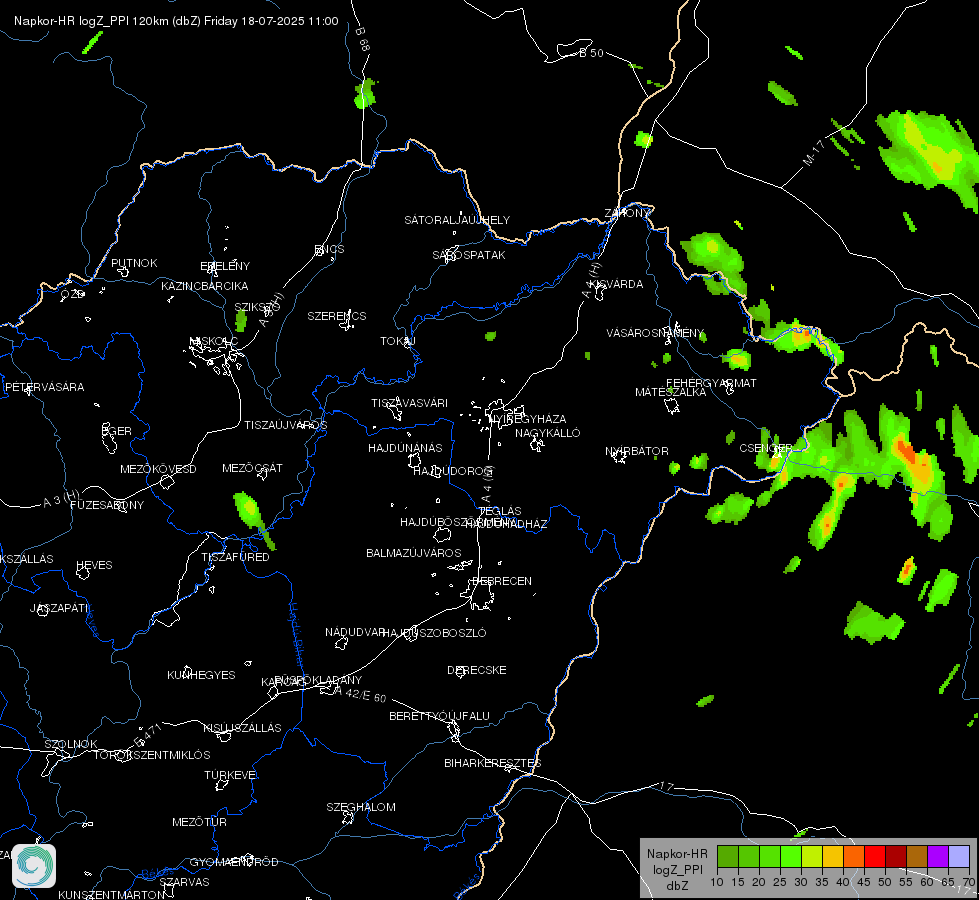This screenshot has height=900, width=979.
Task: Click the SZEGHALOM town label
Action: point(361,807)
